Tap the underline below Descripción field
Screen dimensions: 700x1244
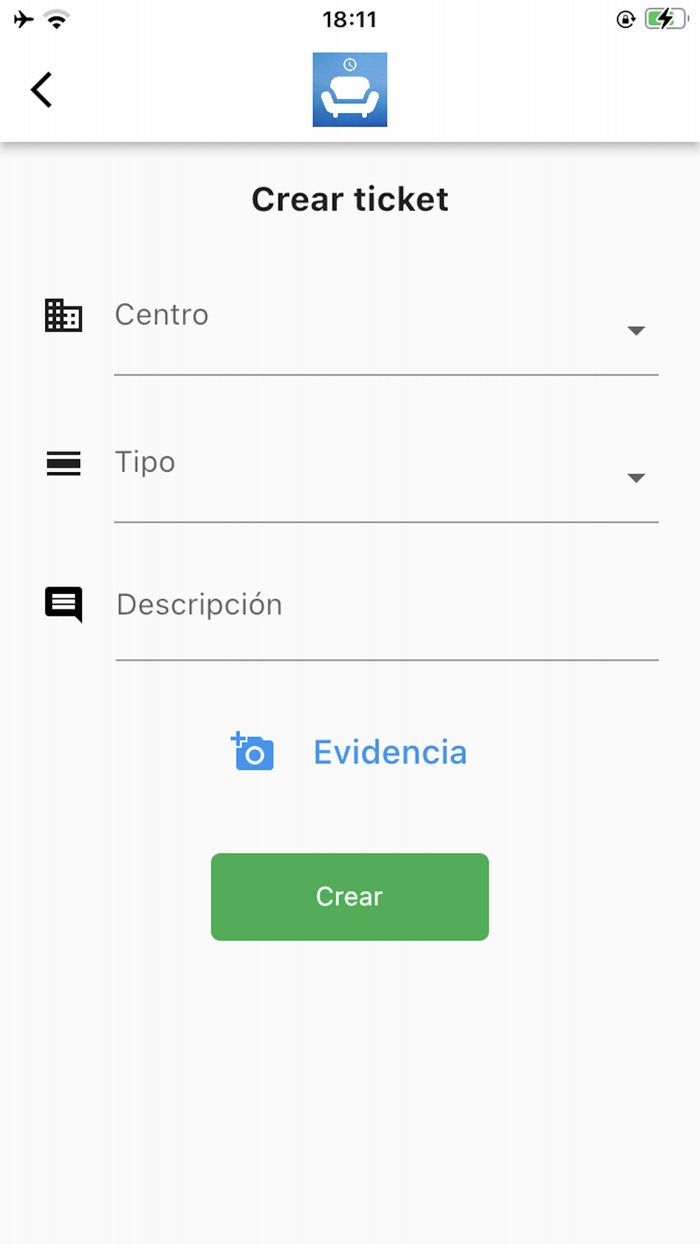click(x=387, y=660)
